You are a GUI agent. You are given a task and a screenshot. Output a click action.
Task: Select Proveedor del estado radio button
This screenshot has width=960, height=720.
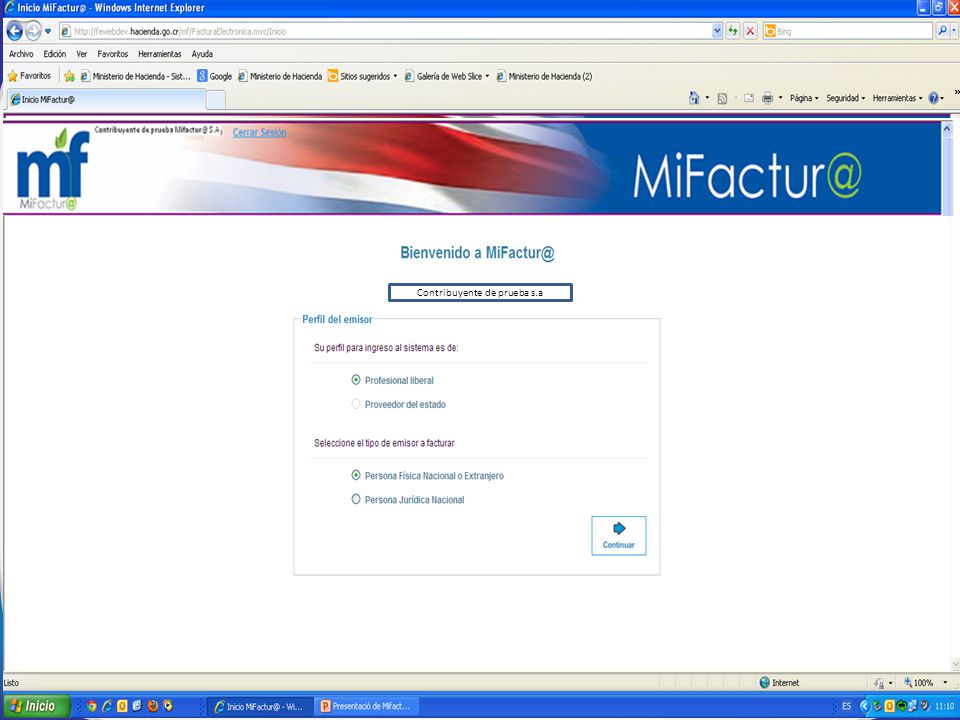pyautogui.click(x=356, y=404)
